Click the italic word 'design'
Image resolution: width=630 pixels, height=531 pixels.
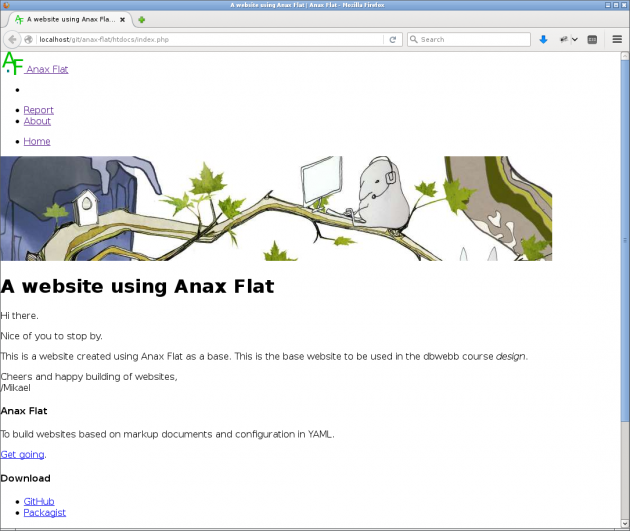click(510, 356)
